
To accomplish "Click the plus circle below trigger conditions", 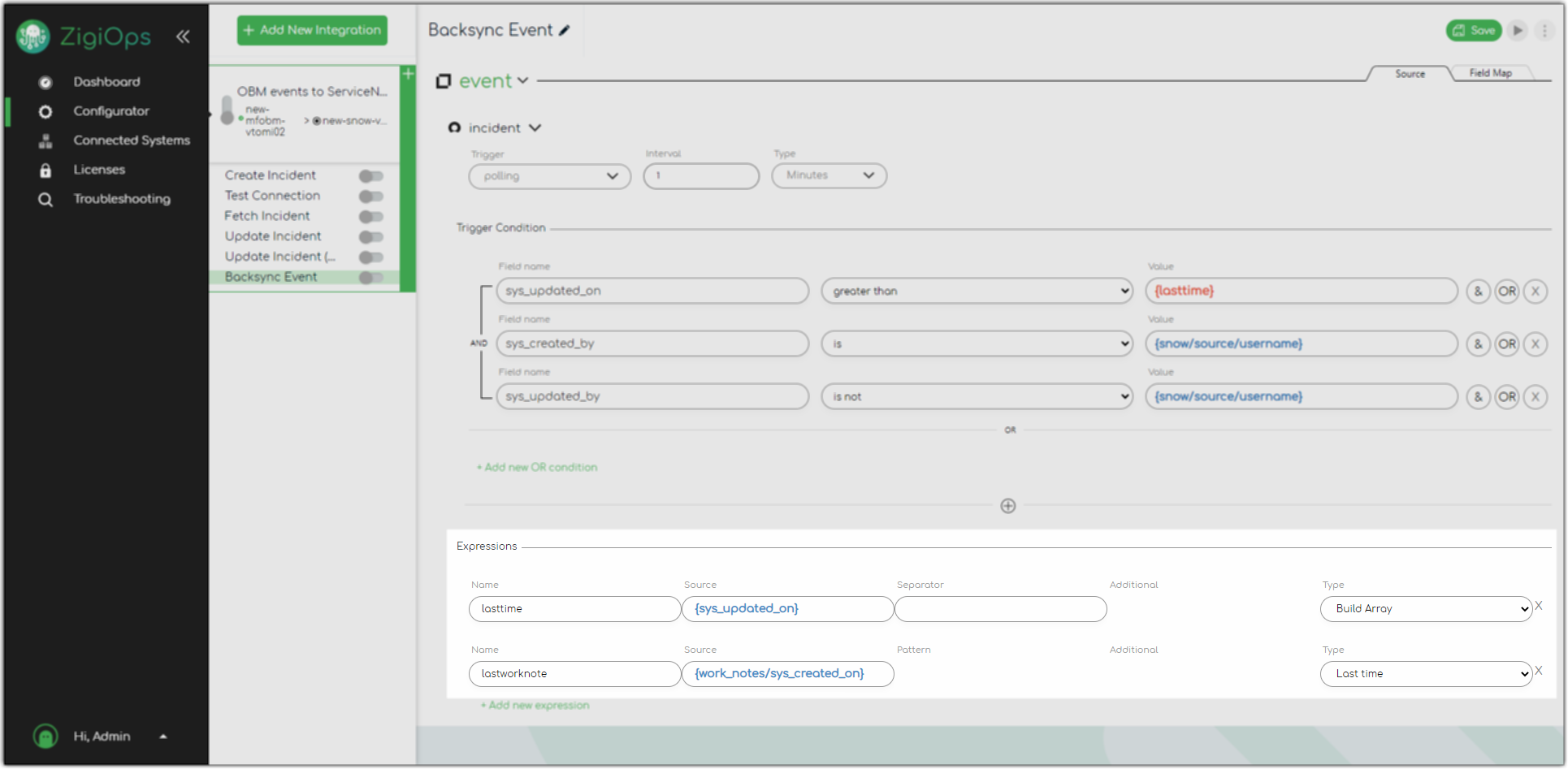I will (1007, 506).
